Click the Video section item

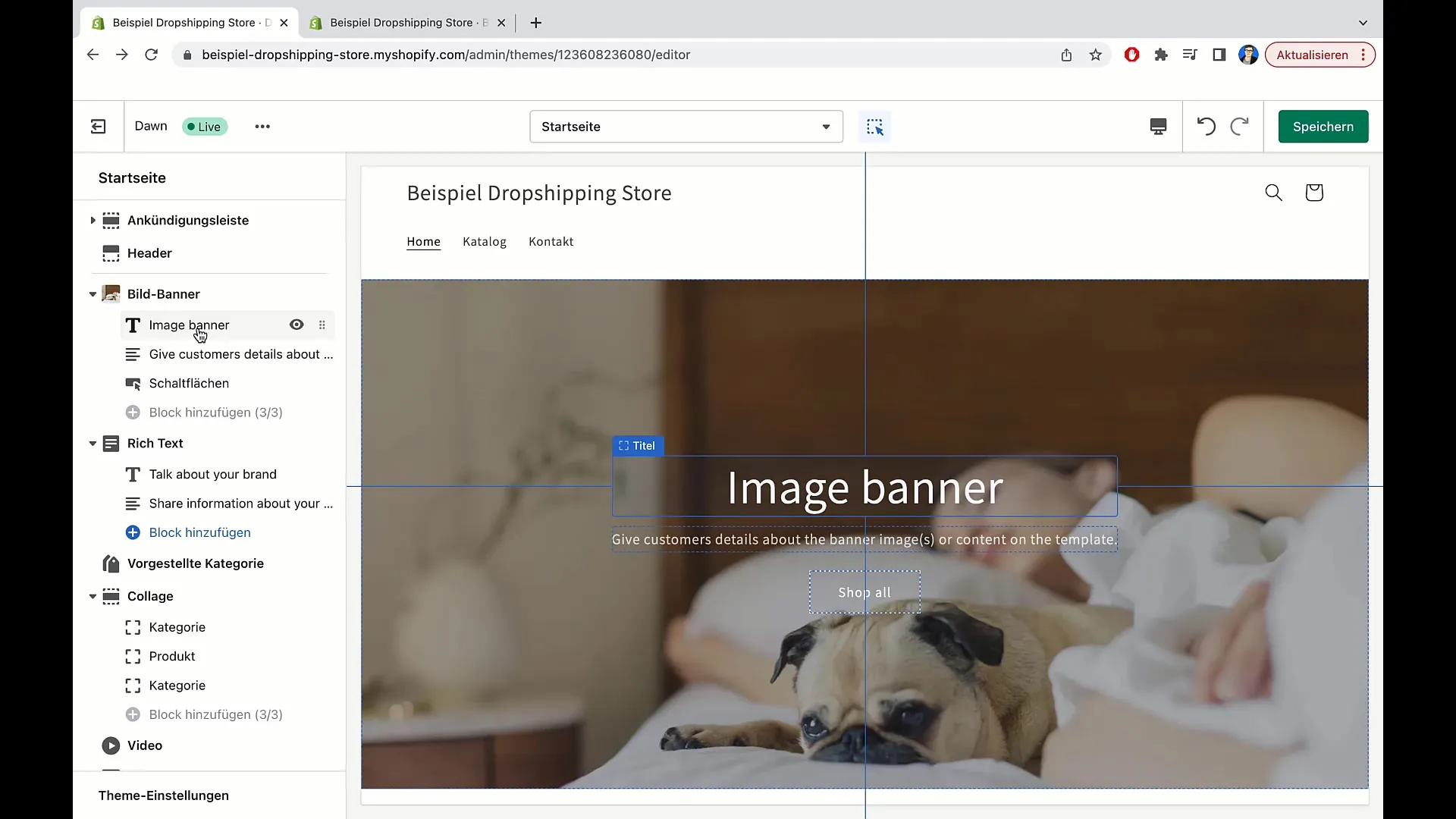[x=144, y=745]
